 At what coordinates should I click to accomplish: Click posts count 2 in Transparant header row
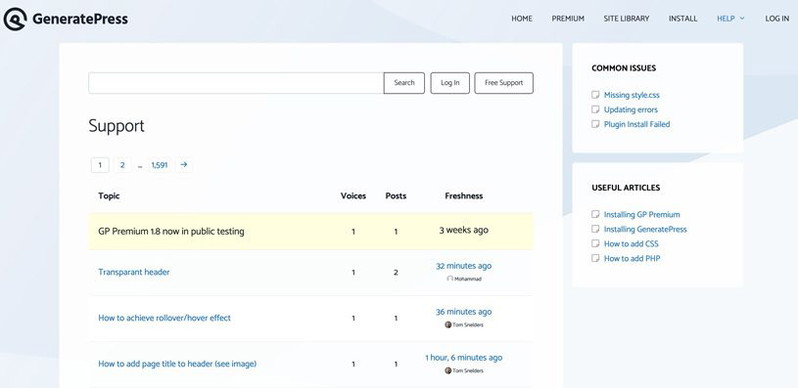[396, 272]
